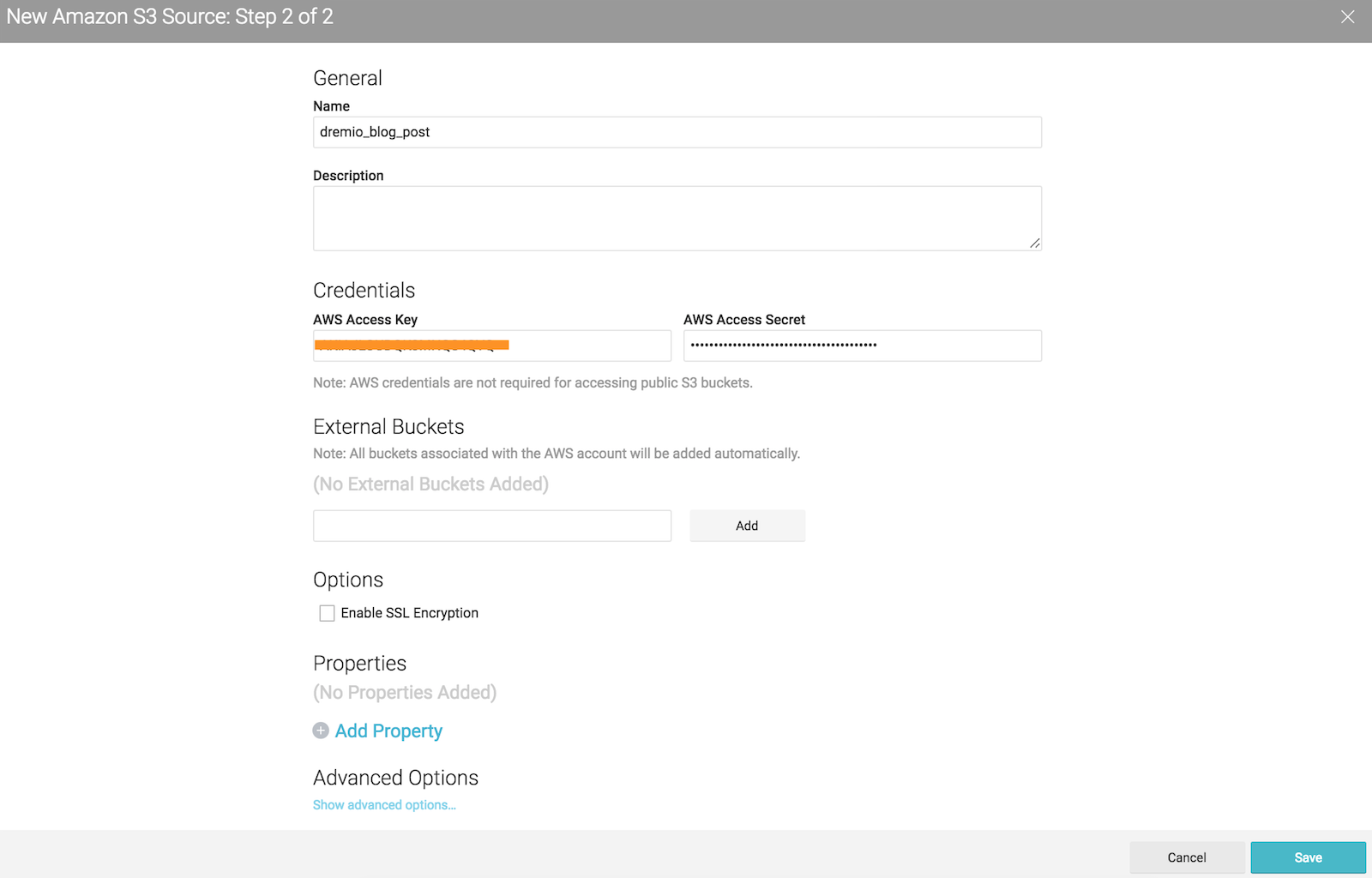
Task: Click the Enable SSL Encryption label text
Action: pyautogui.click(x=409, y=613)
